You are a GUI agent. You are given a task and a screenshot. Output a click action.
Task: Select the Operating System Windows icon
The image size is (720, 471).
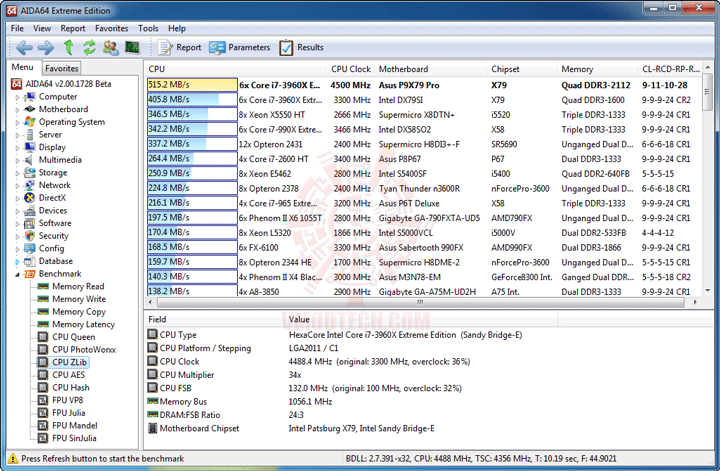(x=30, y=122)
